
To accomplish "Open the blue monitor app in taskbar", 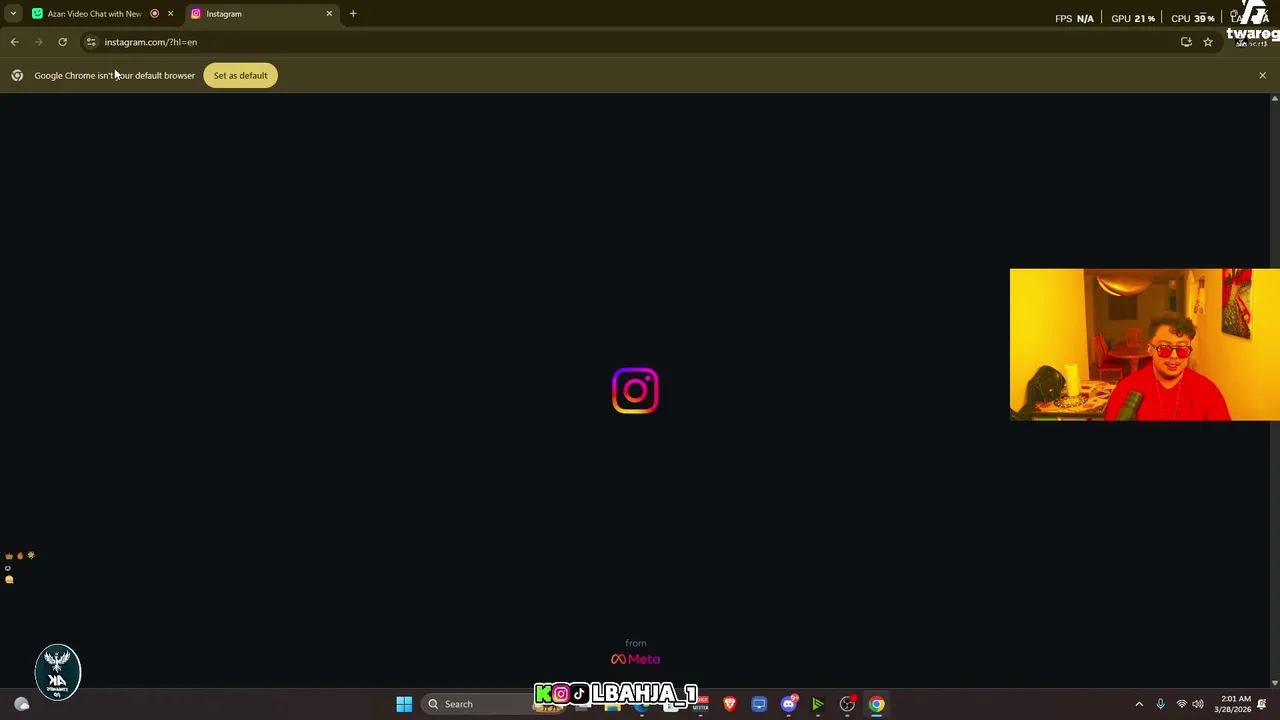I will tap(759, 704).
